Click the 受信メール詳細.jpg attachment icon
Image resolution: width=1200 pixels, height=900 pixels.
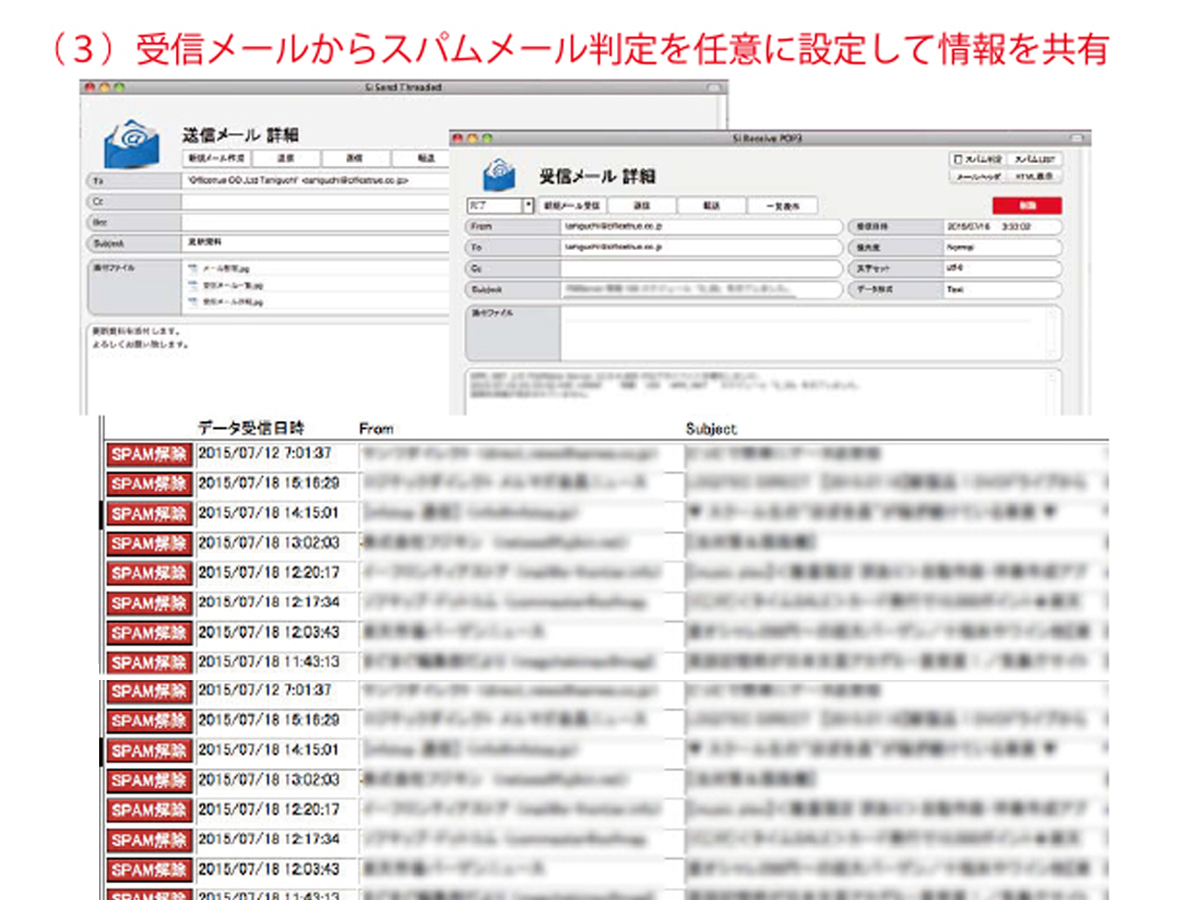194,300
